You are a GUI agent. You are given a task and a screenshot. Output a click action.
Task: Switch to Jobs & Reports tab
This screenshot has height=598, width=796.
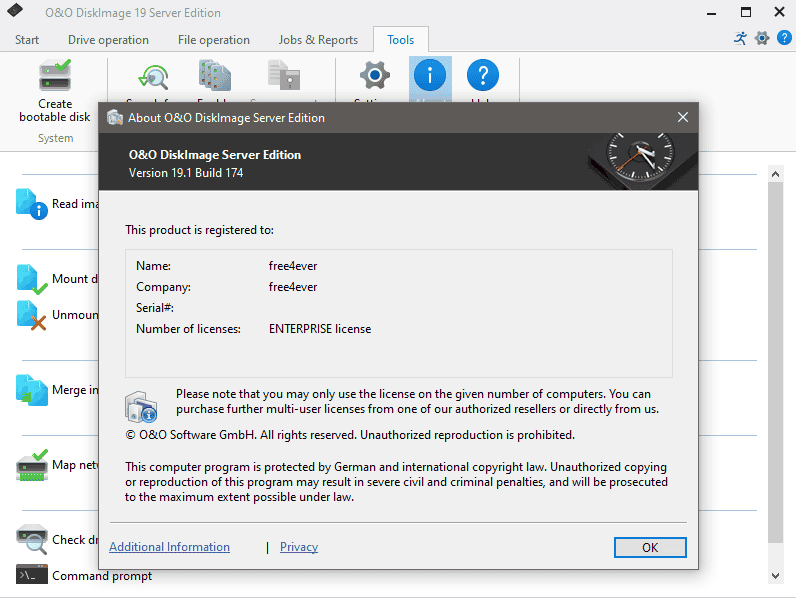(x=318, y=40)
